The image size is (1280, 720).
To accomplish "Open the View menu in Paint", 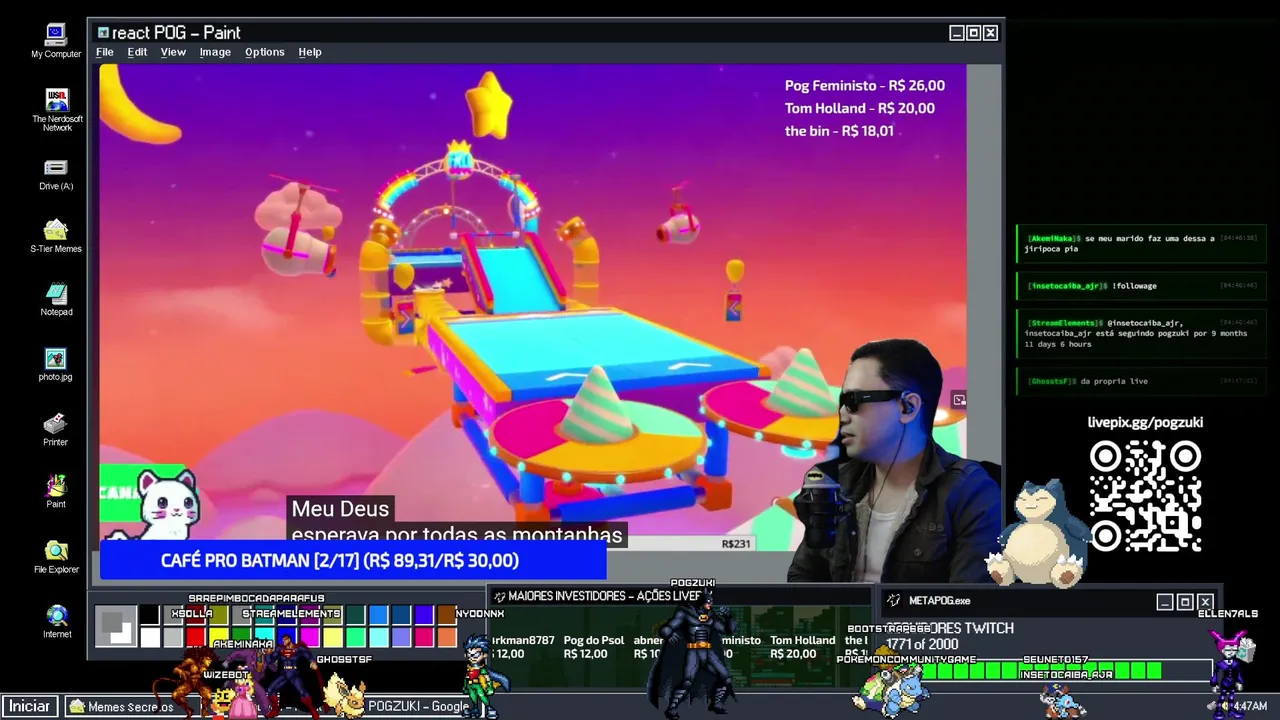I will pos(173,52).
